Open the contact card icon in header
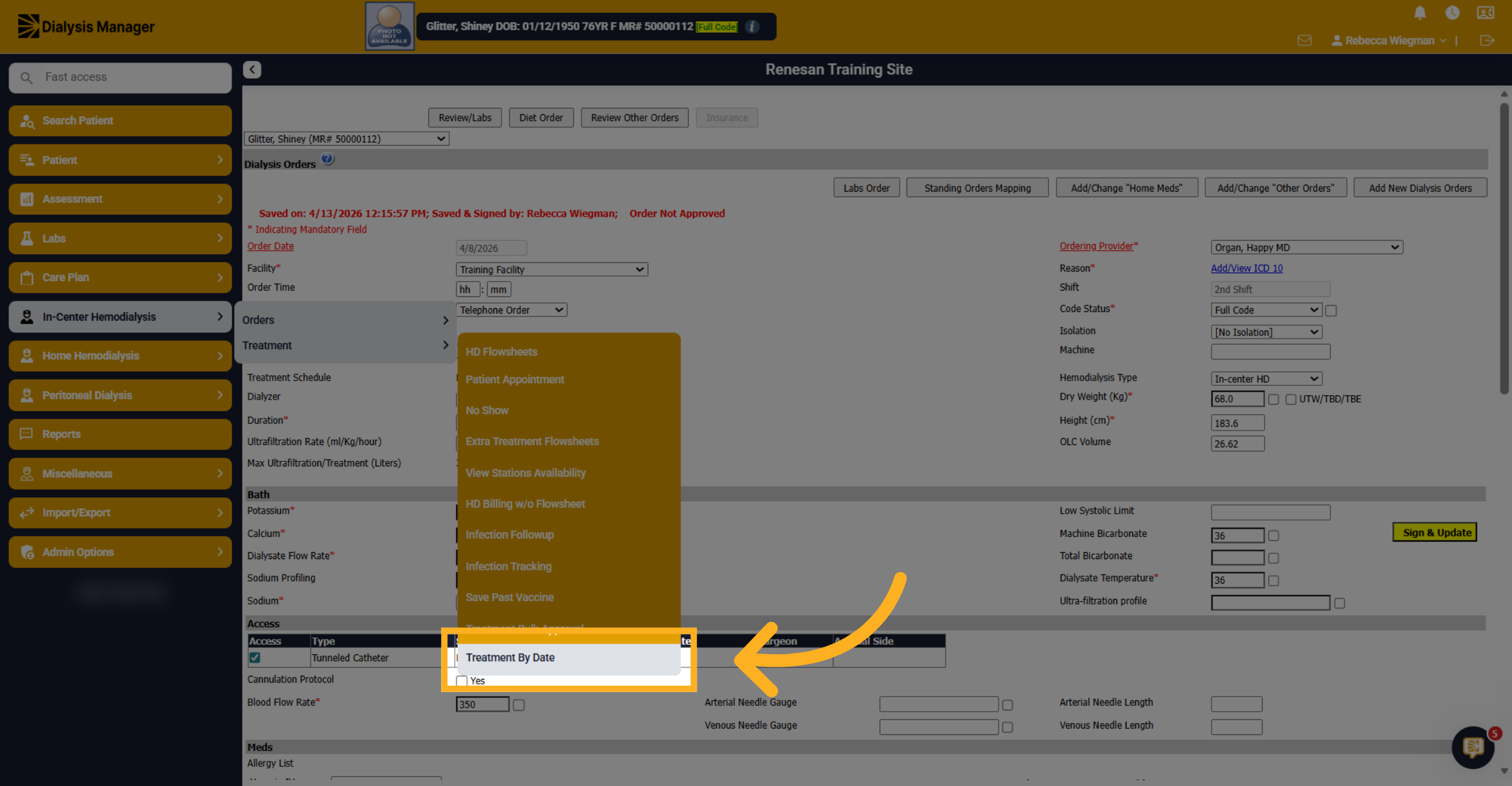This screenshot has width=1512, height=786. point(1486,13)
